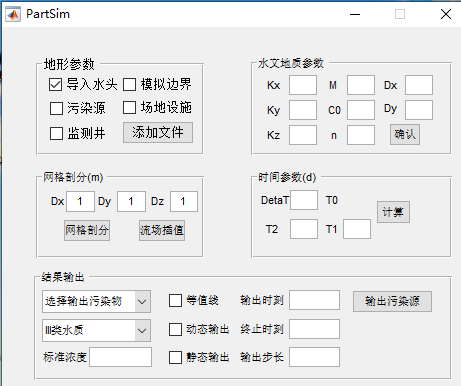461x386 pixels.
Task: Click the Dy grid size field
Action: pyautogui.click(x=131, y=201)
